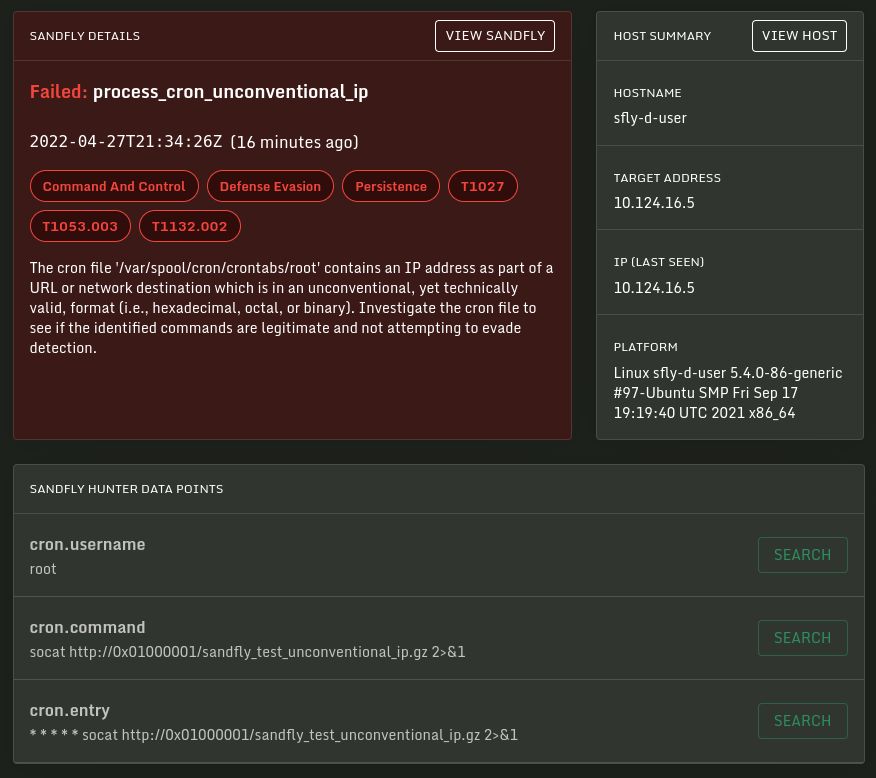Viewport: 876px width, 778px height.
Task: Click the IP (LAST SEEN) field label
Action: click(659, 262)
